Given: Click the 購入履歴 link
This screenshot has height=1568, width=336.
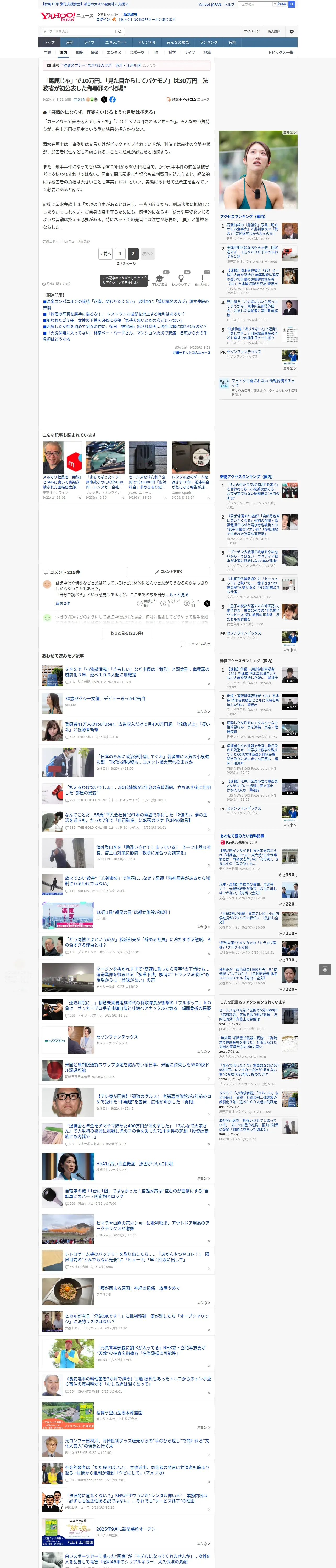Looking at the screenshot, I should coord(274,32).
